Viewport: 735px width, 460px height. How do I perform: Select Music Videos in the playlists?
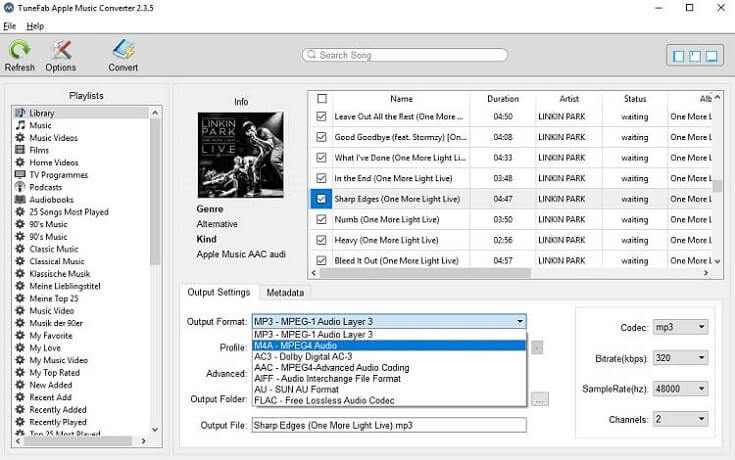click(x=54, y=138)
